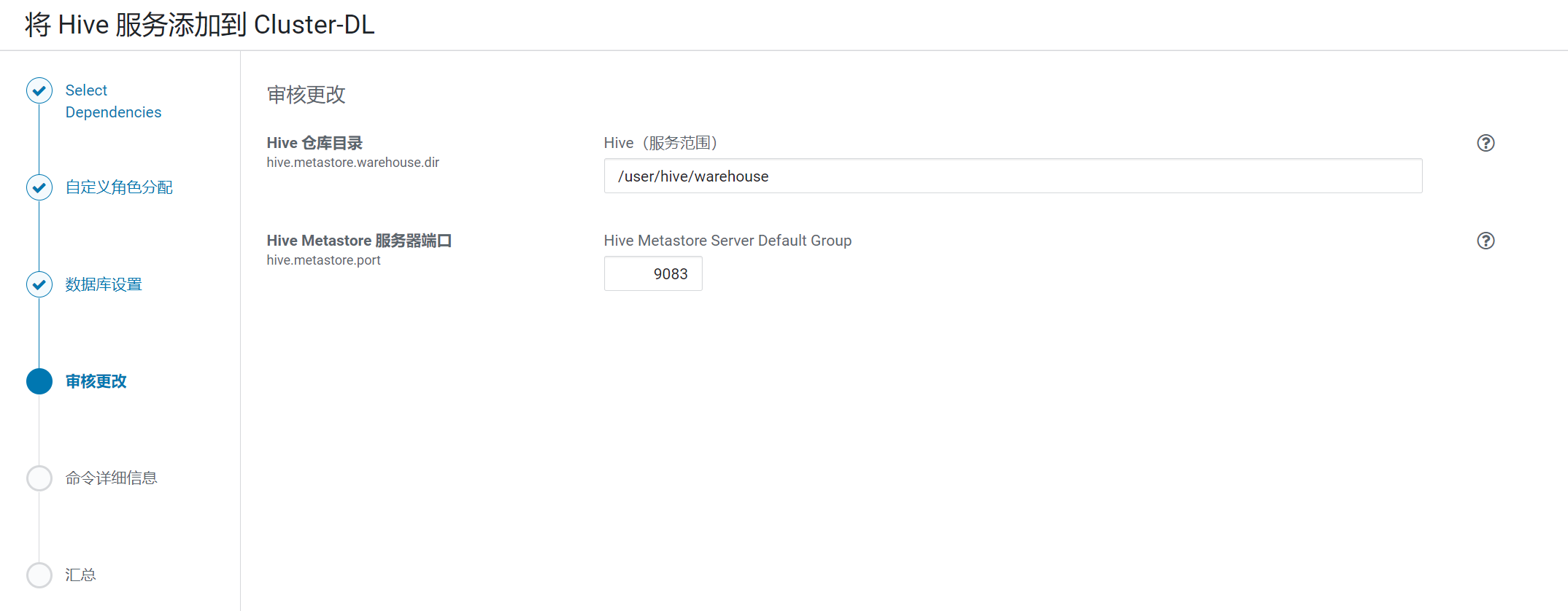Click the page title '将 Hive 服务添加到 Cluster-DL'

[x=199, y=25]
